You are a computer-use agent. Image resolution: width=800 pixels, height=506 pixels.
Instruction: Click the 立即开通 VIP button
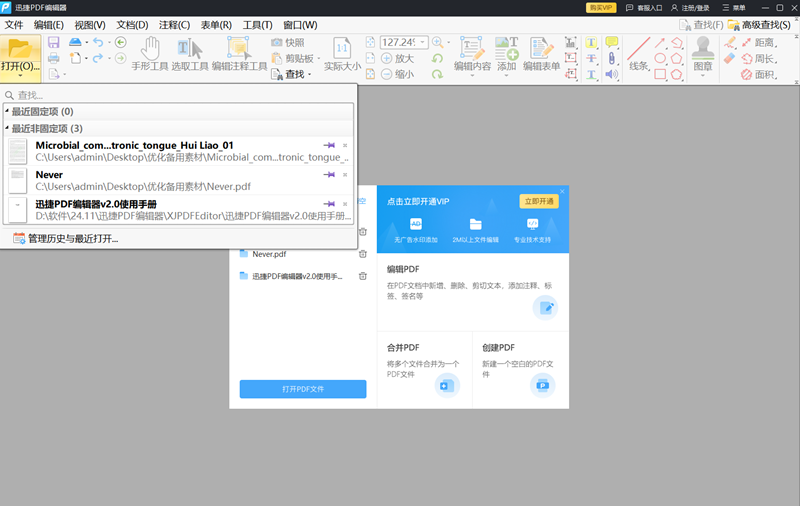(x=539, y=201)
